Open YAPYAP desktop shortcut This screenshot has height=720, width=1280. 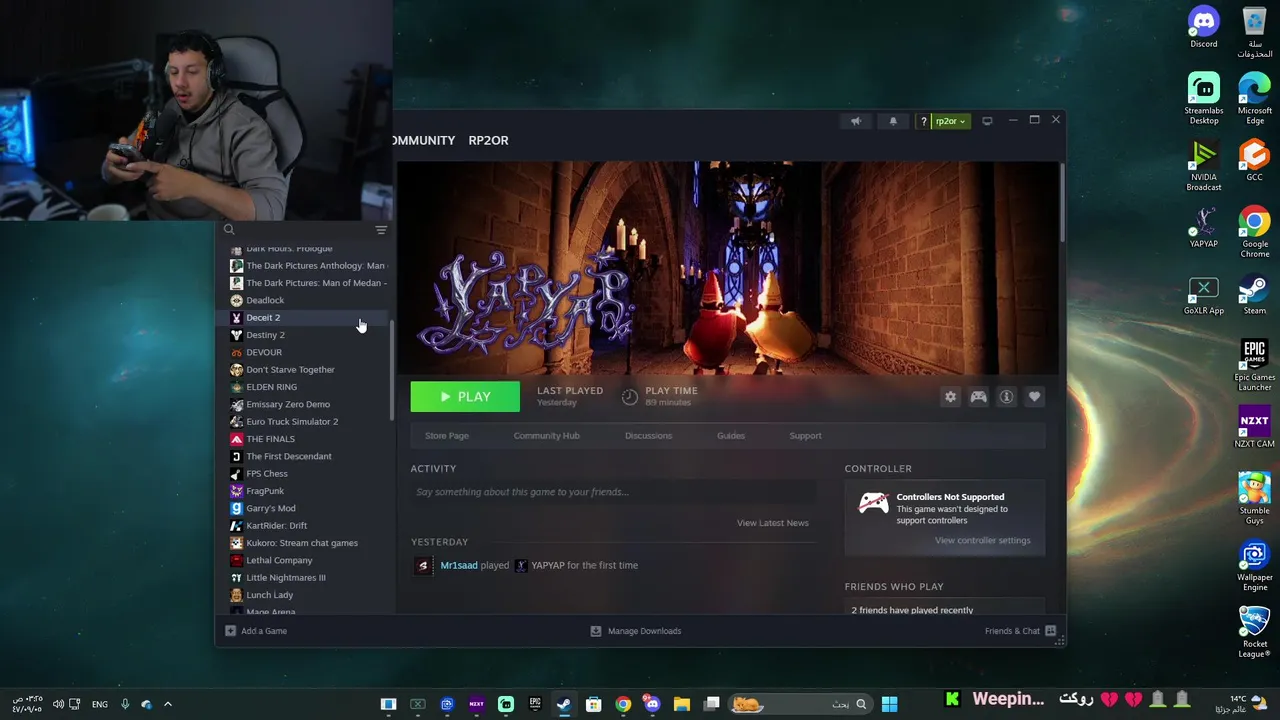[x=1204, y=228]
